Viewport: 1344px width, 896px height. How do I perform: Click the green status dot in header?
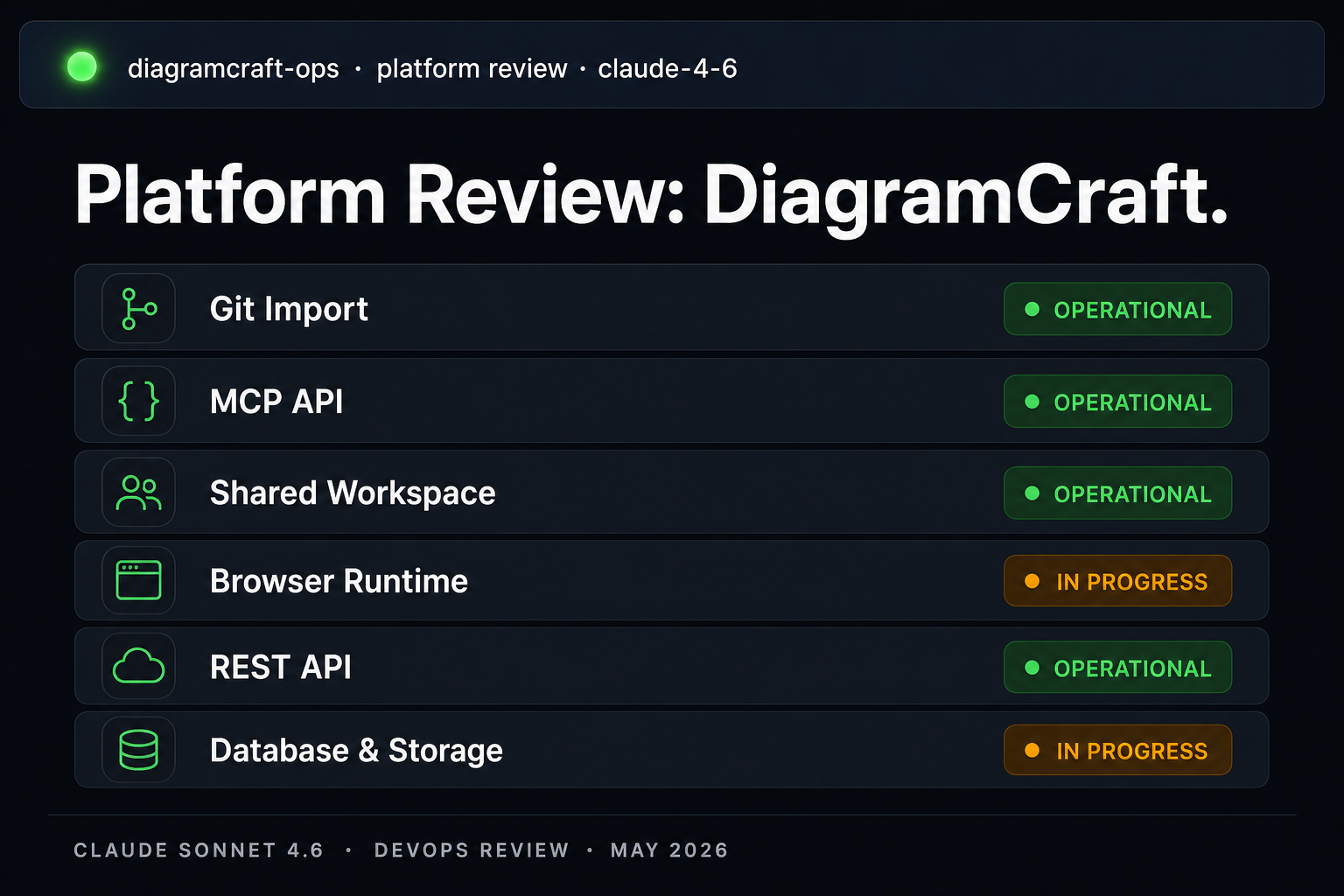82,66
